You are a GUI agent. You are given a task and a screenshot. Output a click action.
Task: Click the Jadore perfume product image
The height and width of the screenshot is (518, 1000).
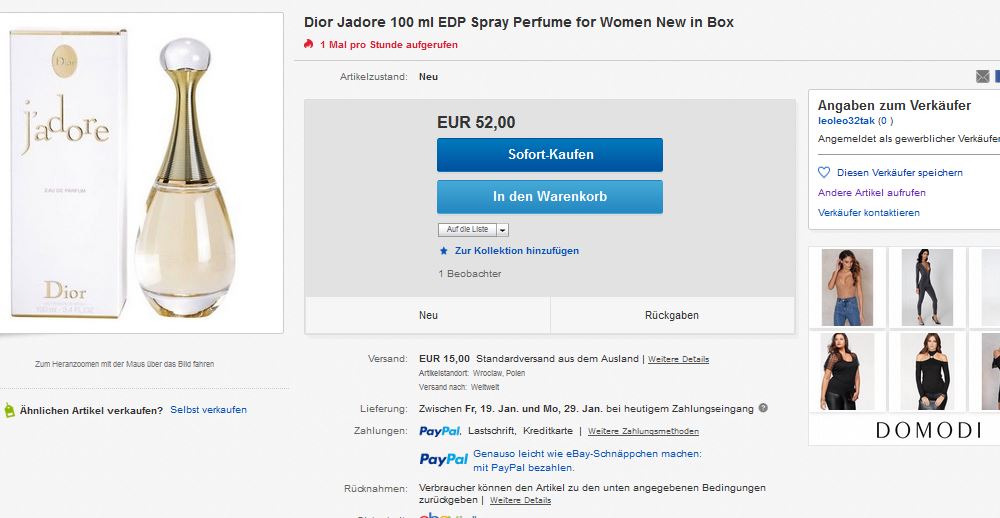[141, 173]
